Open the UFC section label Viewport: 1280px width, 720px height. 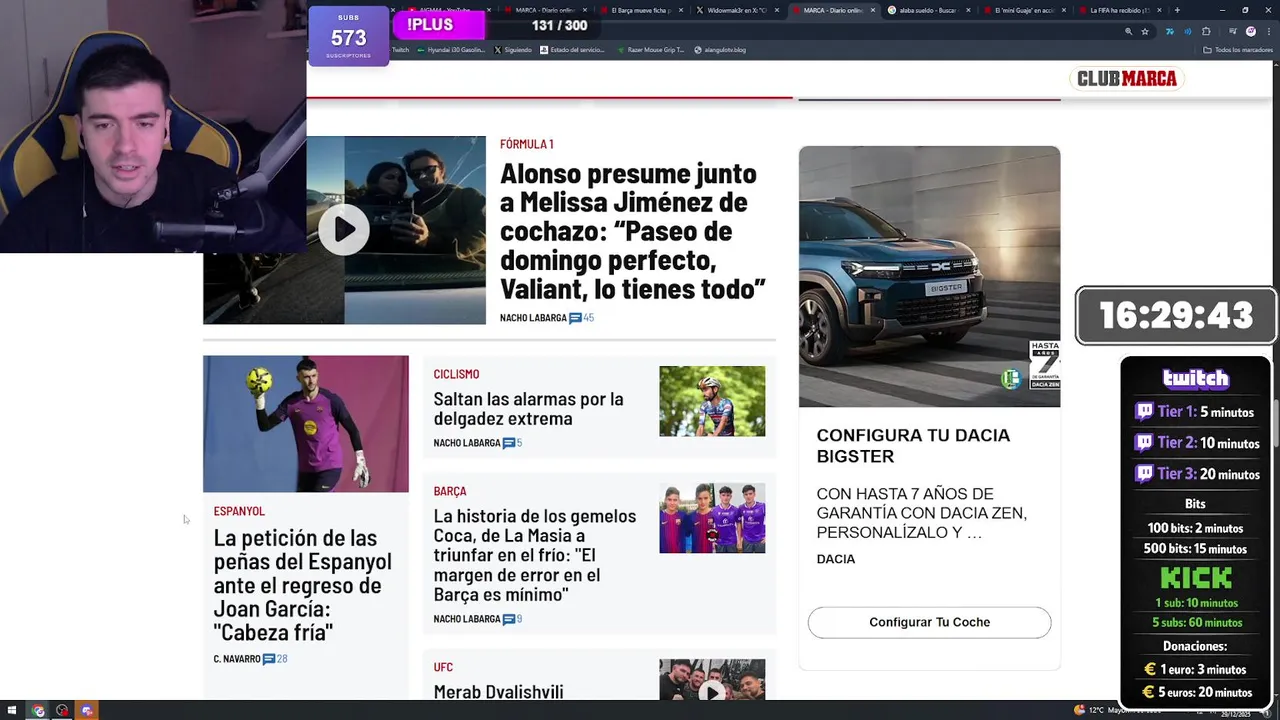[443, 667]
